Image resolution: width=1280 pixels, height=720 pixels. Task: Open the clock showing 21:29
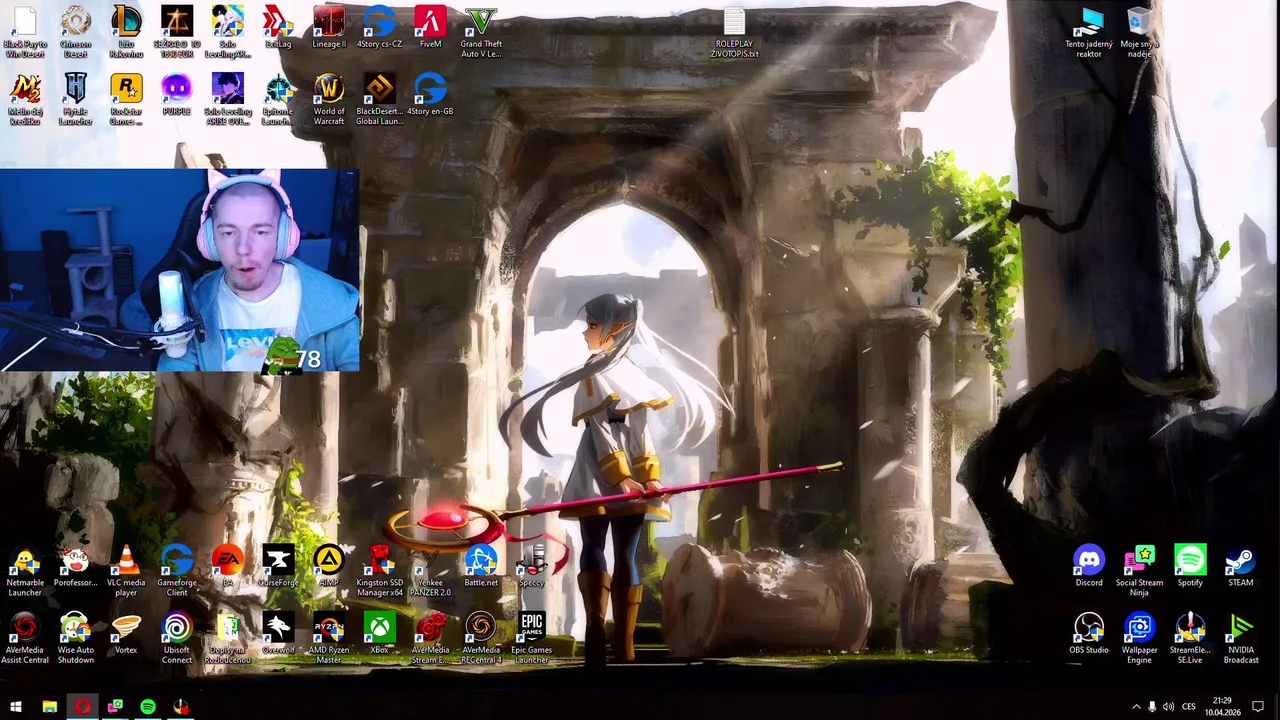click(x=1222, y=707)
